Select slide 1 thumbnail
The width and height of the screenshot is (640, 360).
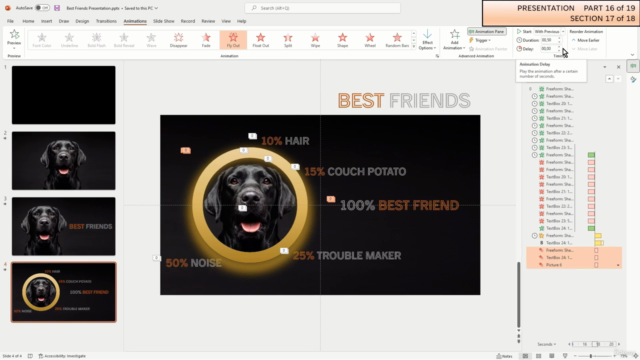point(64,95)
